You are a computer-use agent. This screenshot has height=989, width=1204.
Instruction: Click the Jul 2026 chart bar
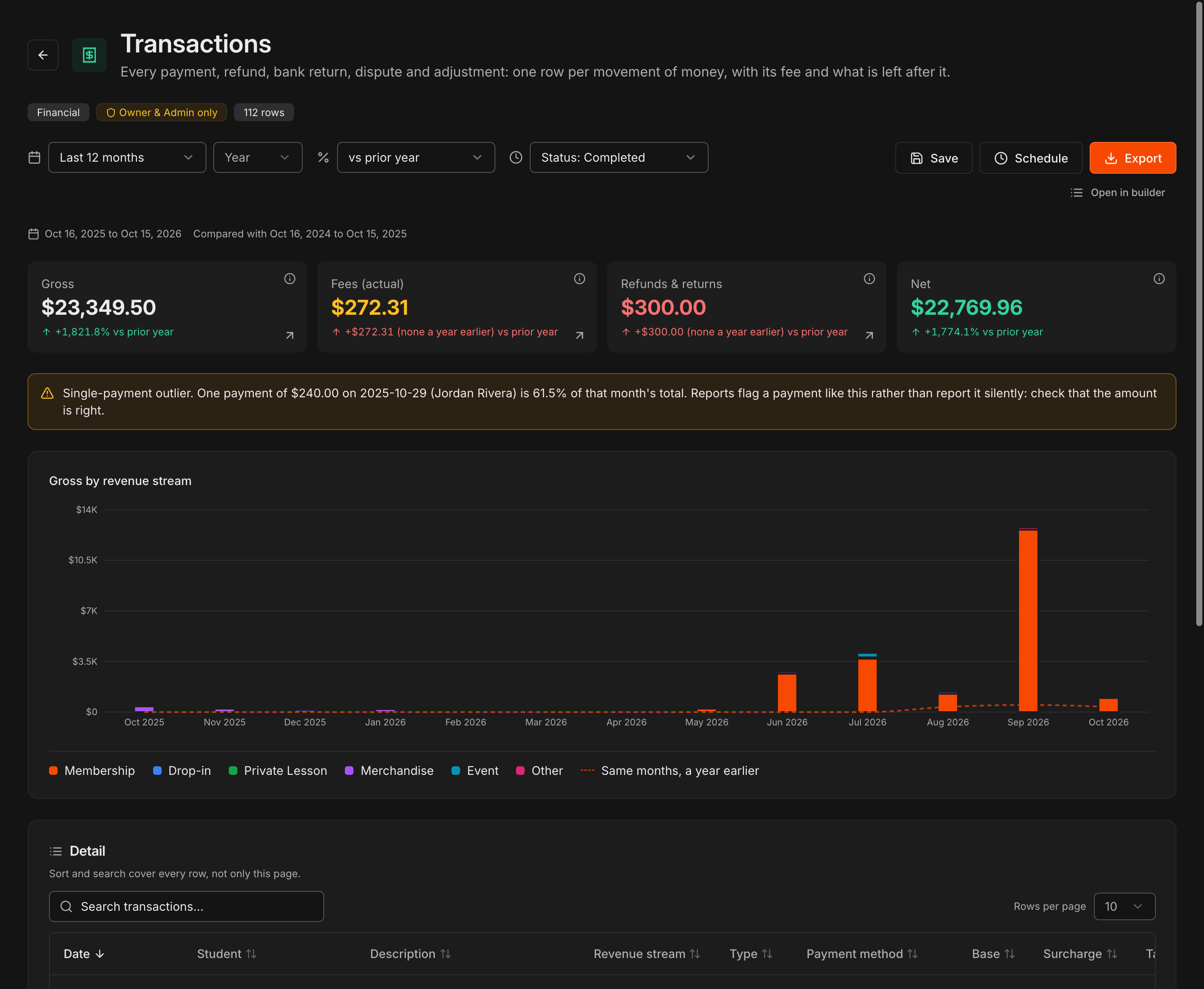pos(867,683)
